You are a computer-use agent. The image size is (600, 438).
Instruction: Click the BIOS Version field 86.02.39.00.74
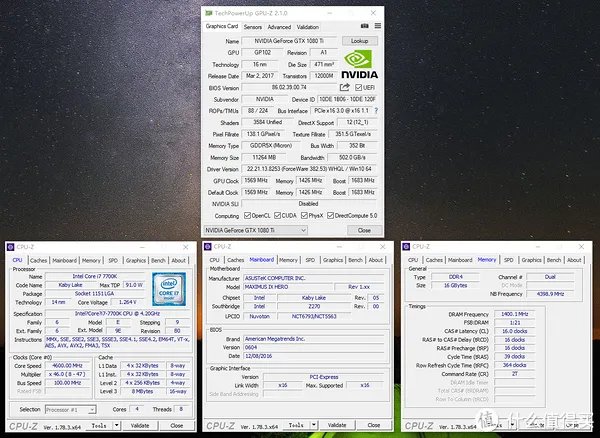point(290,87)
